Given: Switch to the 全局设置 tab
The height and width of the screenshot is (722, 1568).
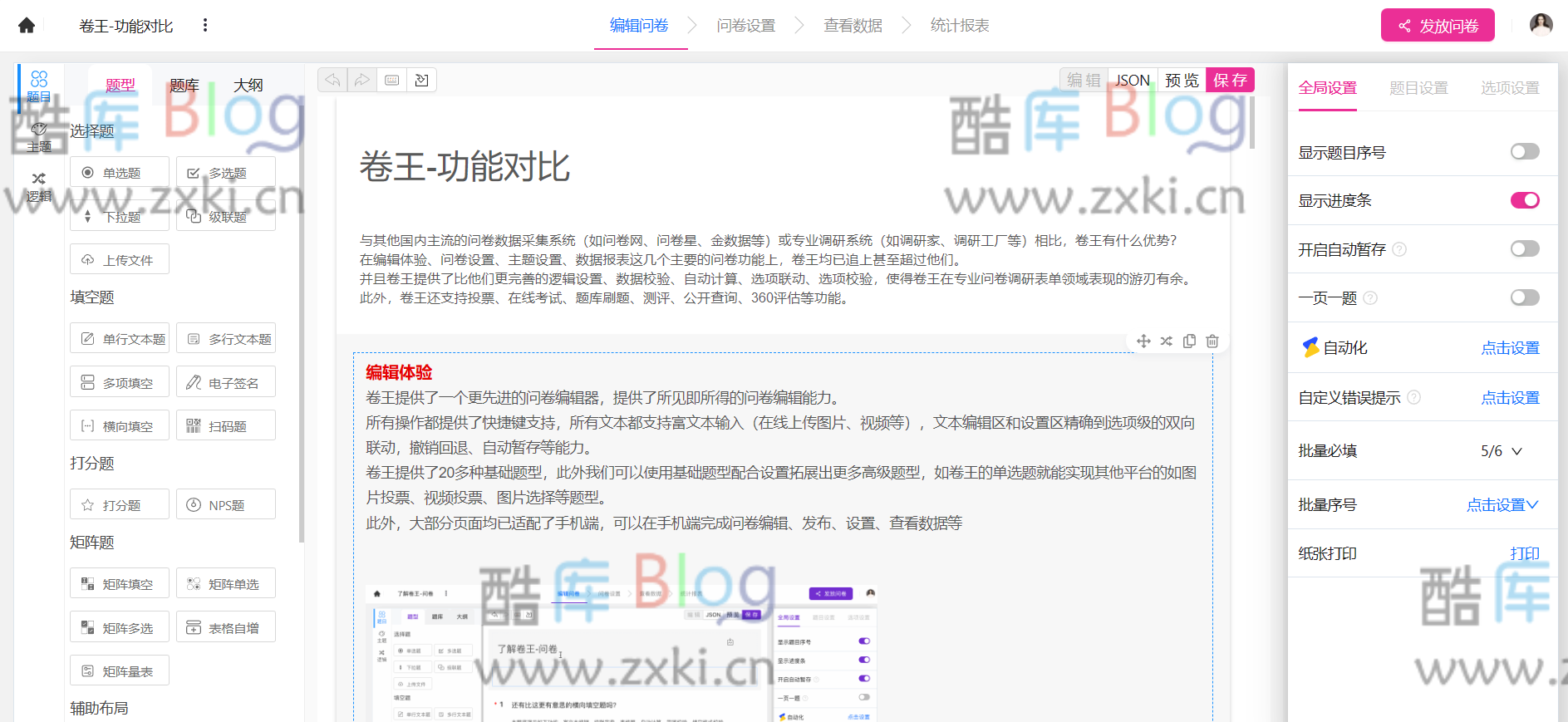Looking at the screenshot, I should (1327, 87).
